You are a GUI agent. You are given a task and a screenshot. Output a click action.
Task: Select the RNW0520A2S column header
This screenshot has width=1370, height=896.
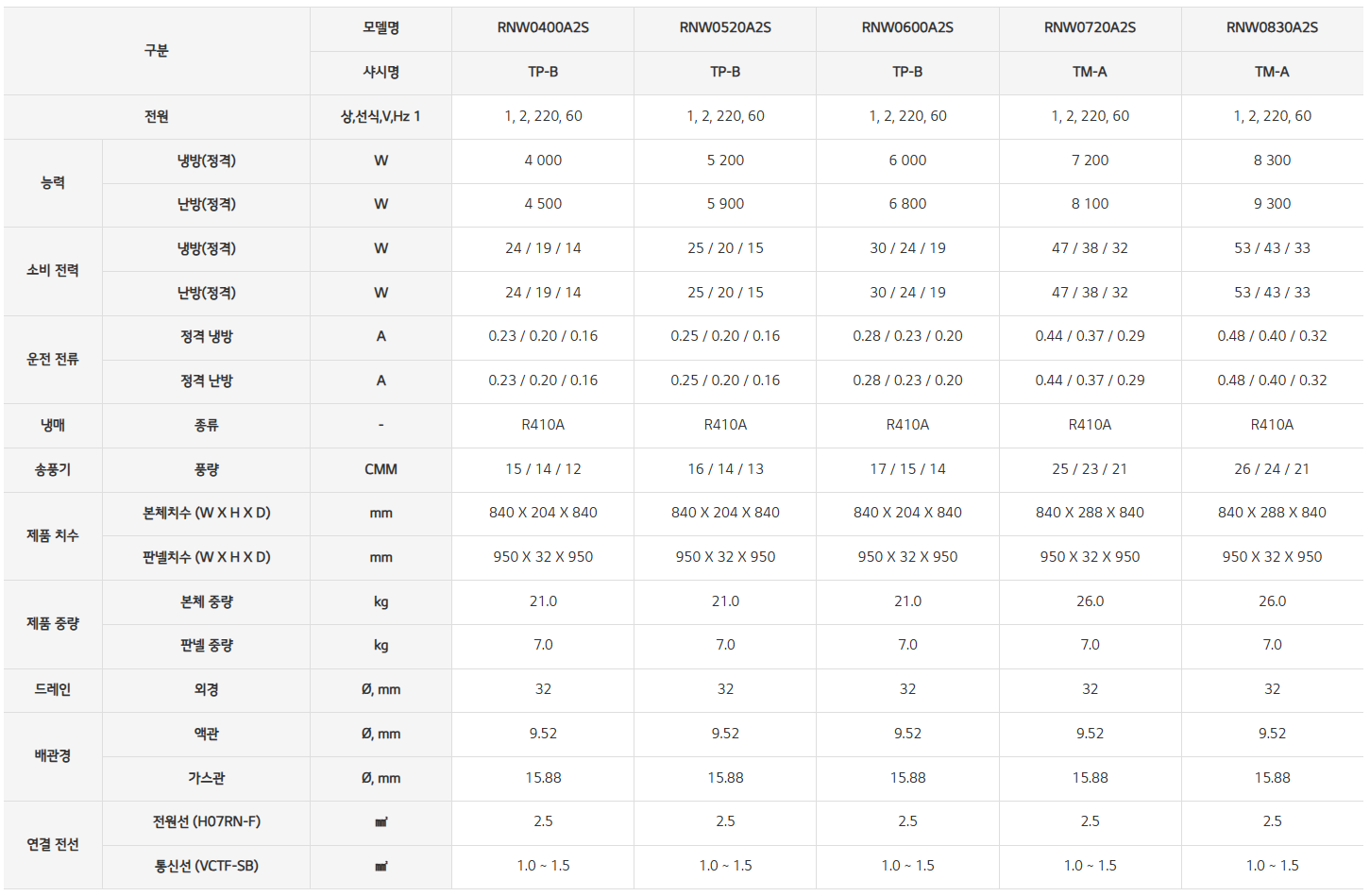[x=725, y=27]
